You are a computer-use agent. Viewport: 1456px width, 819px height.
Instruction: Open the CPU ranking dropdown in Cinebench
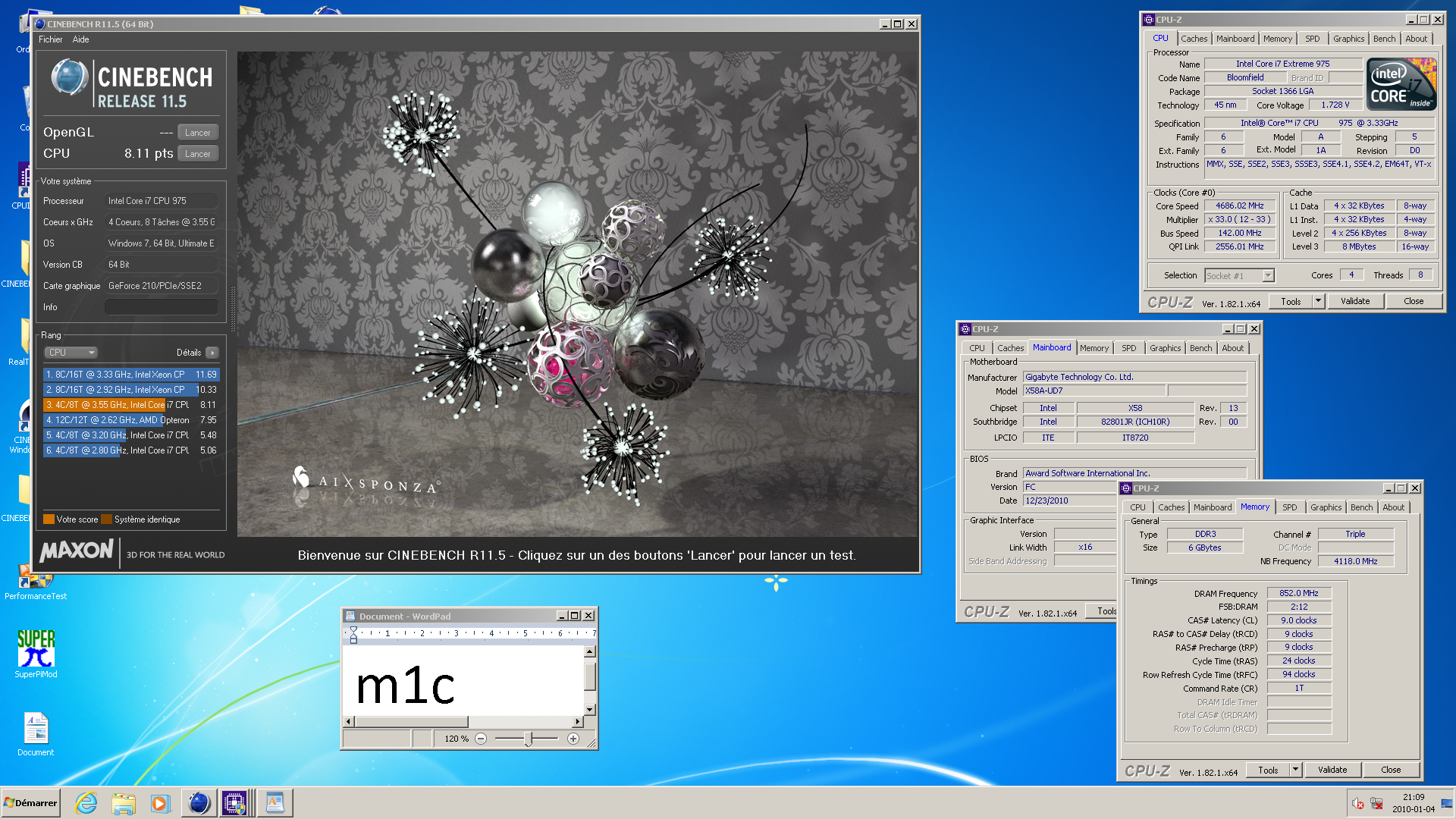point(71,353)
